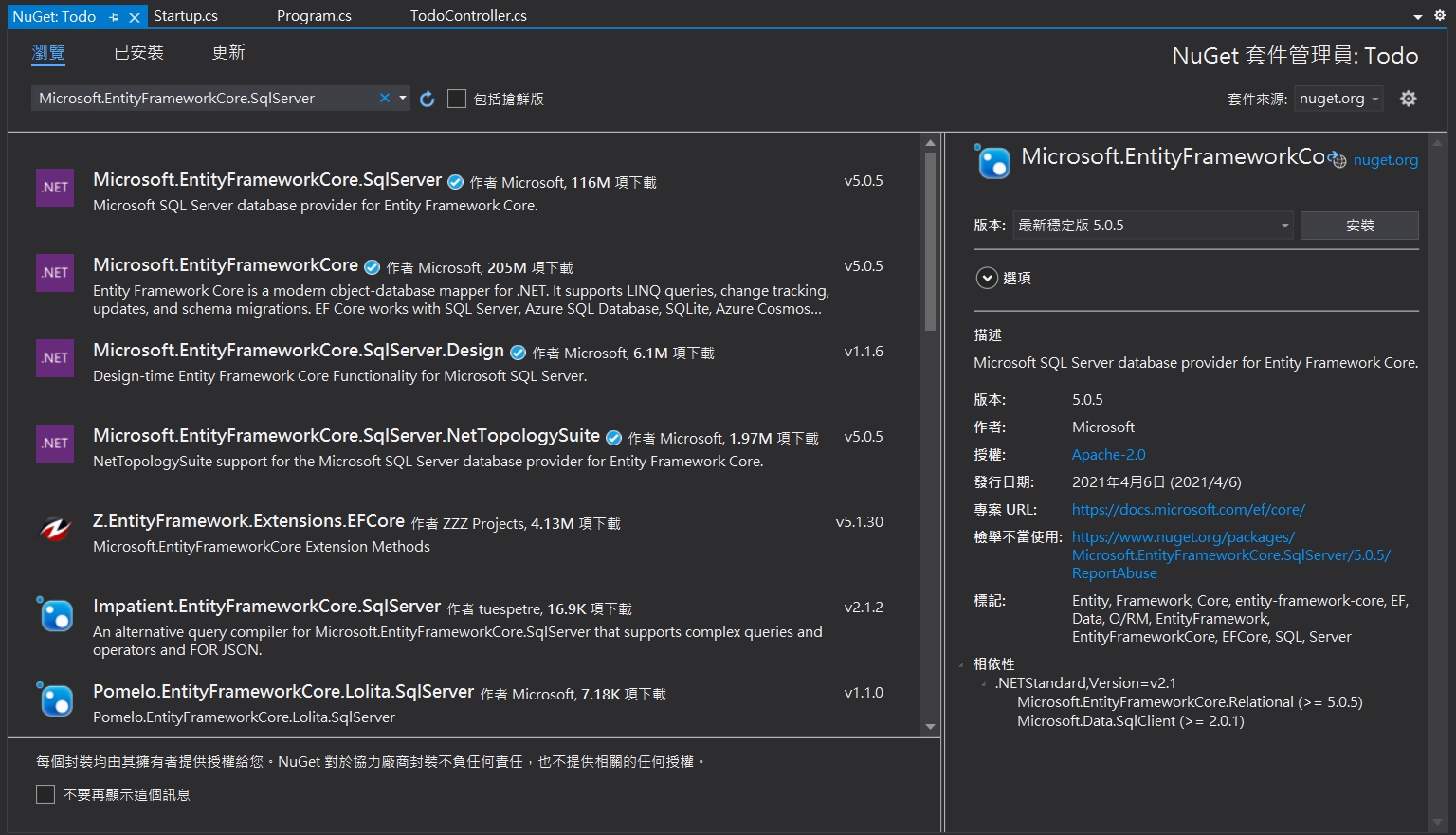
Task: Select the Microsoft.EntityFrameworkCore.SqlServer.NetTopologySuite package title
Action: 346,436
